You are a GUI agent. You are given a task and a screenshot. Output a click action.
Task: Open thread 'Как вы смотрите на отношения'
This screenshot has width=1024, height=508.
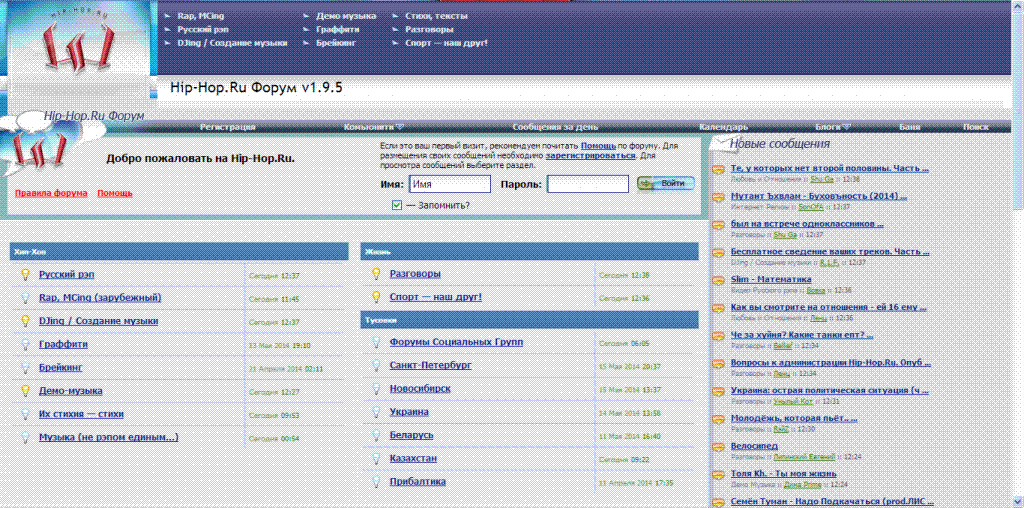[x=829, y=307]
